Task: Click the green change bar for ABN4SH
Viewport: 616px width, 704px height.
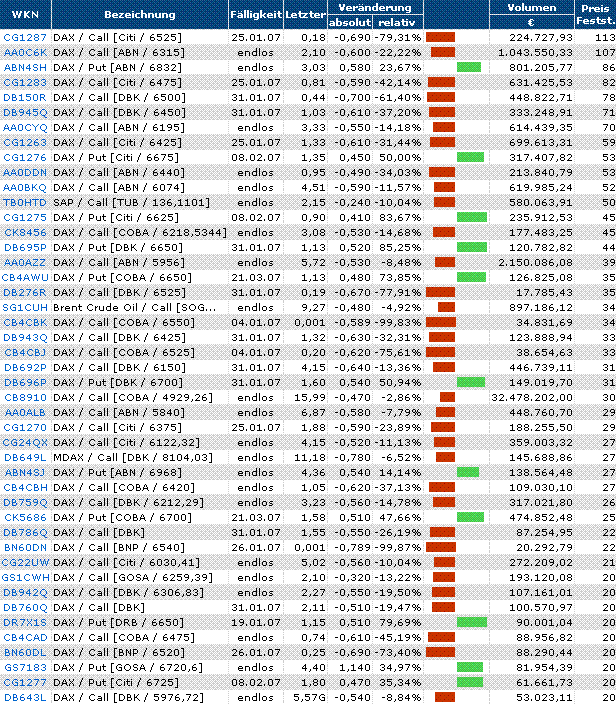Action: coord(469,67)
